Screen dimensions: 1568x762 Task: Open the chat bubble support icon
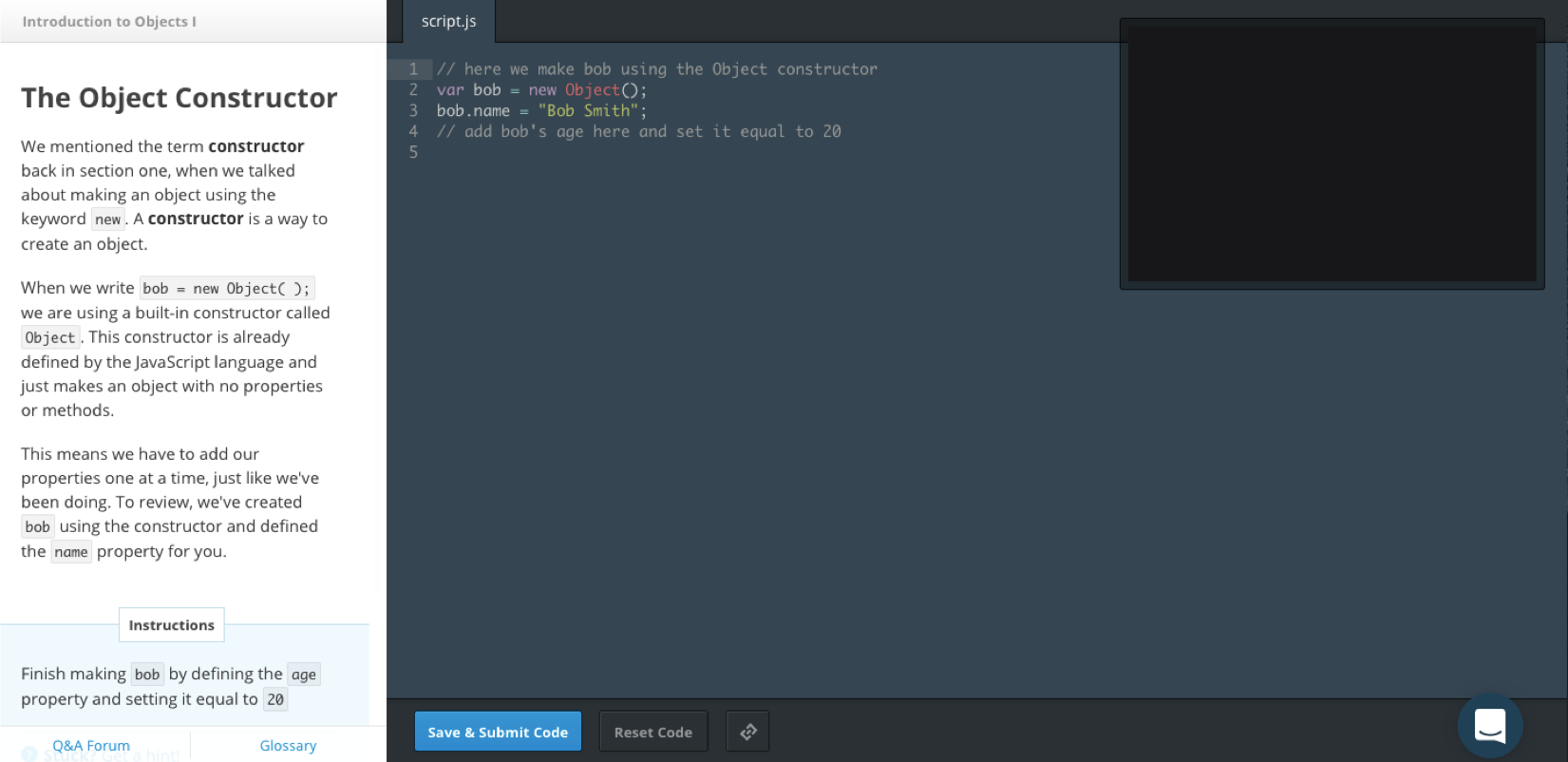(1489, 726)
